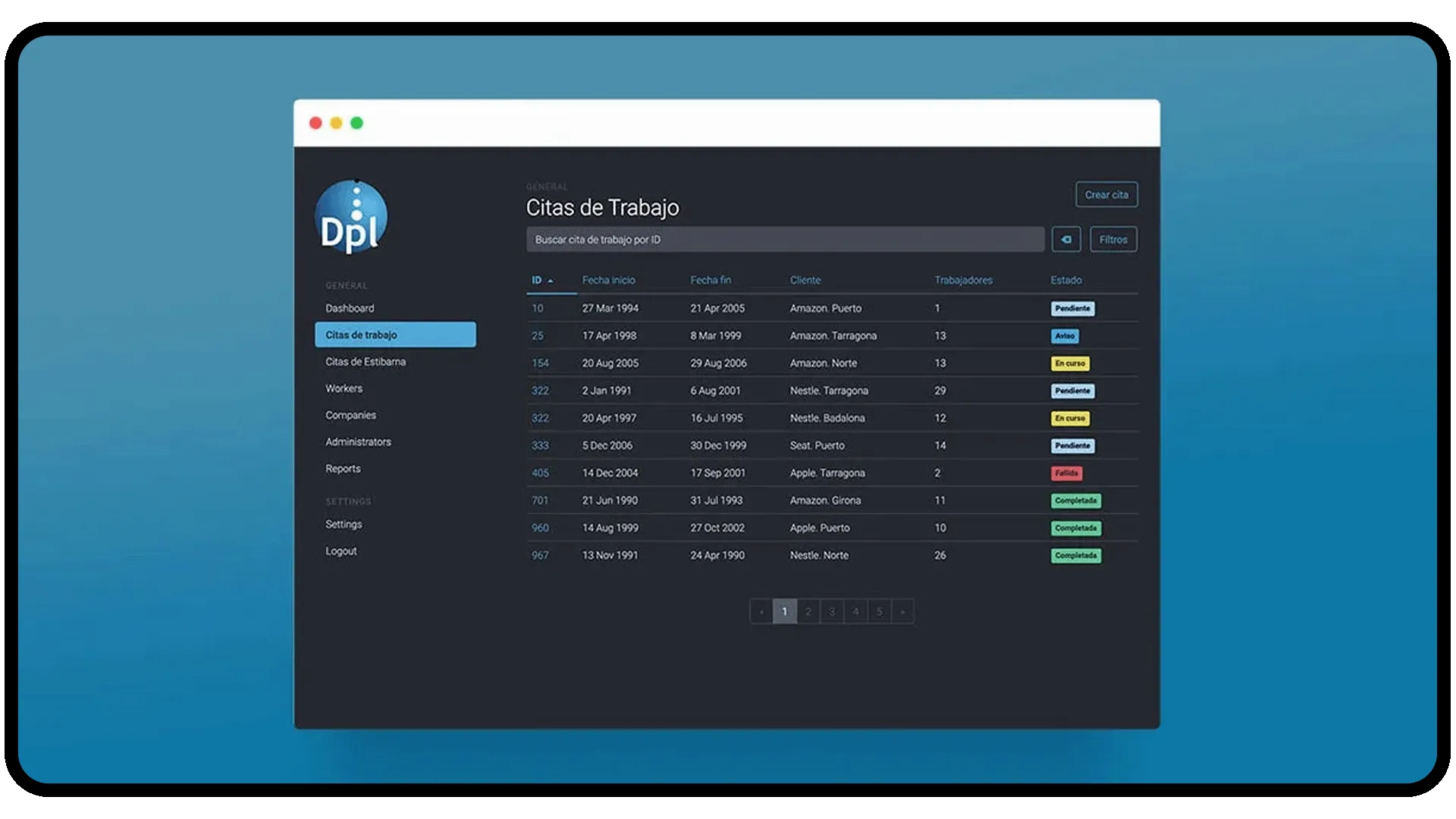Jump to the last page using »

902,610
